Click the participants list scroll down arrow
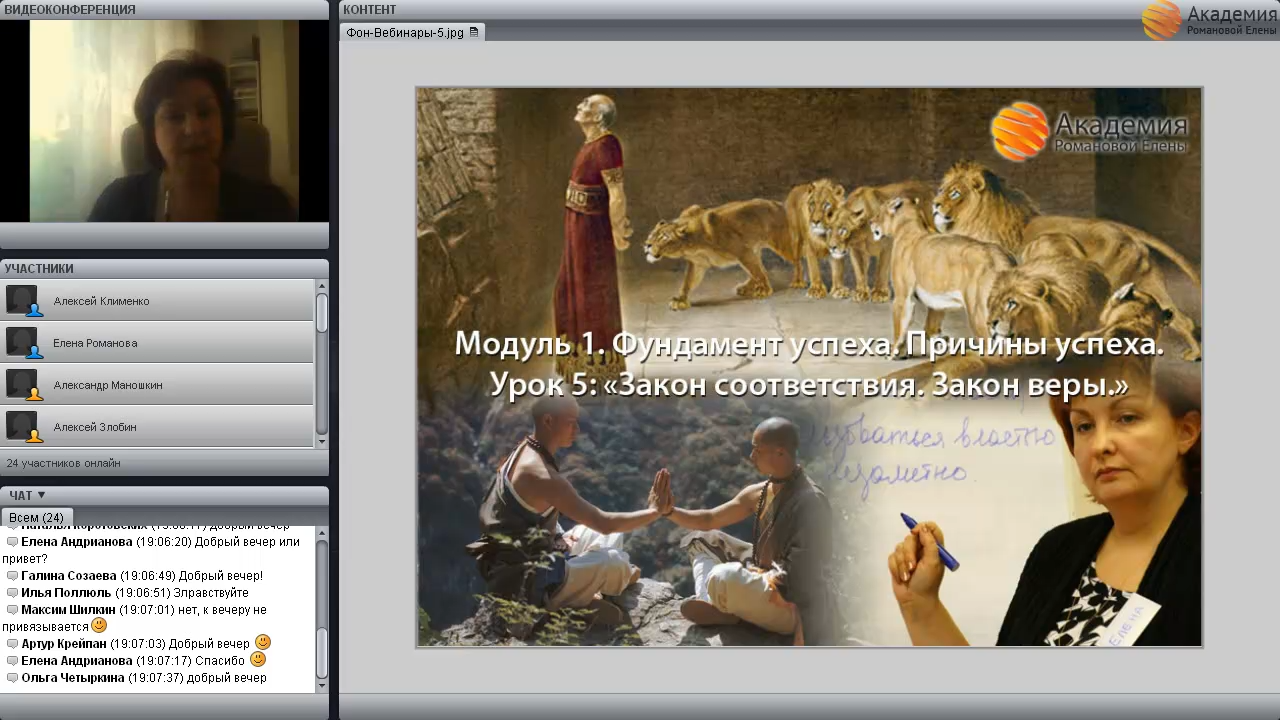Image resolution: width=1280 pixels, height=720 pixels. pos(322,441)
